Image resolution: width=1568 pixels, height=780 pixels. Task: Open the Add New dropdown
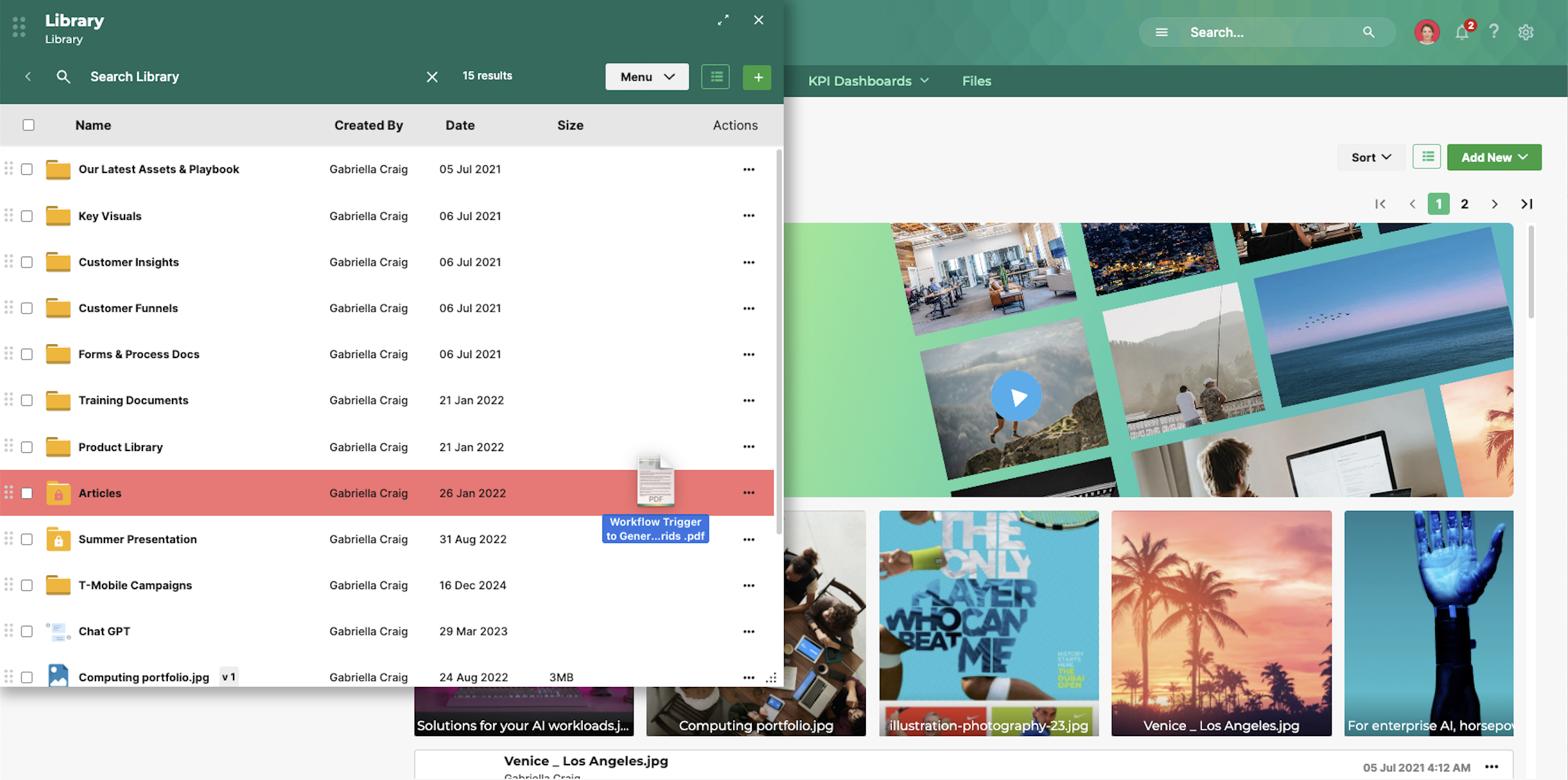[x=1494, y=158]
